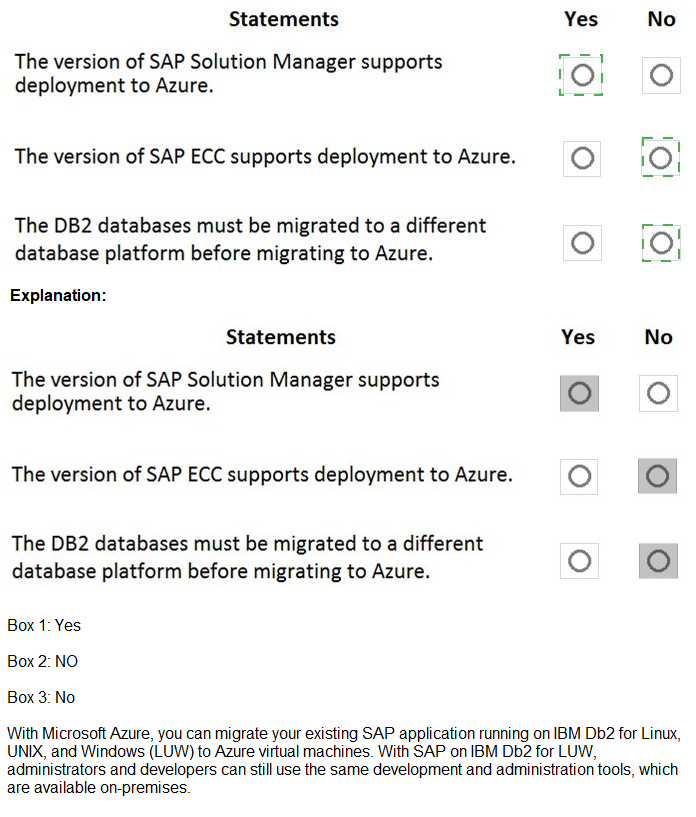Screen dimensions: 696x817
Task: Click the 'Box 1: Yes' answer line
Action: 44,626
